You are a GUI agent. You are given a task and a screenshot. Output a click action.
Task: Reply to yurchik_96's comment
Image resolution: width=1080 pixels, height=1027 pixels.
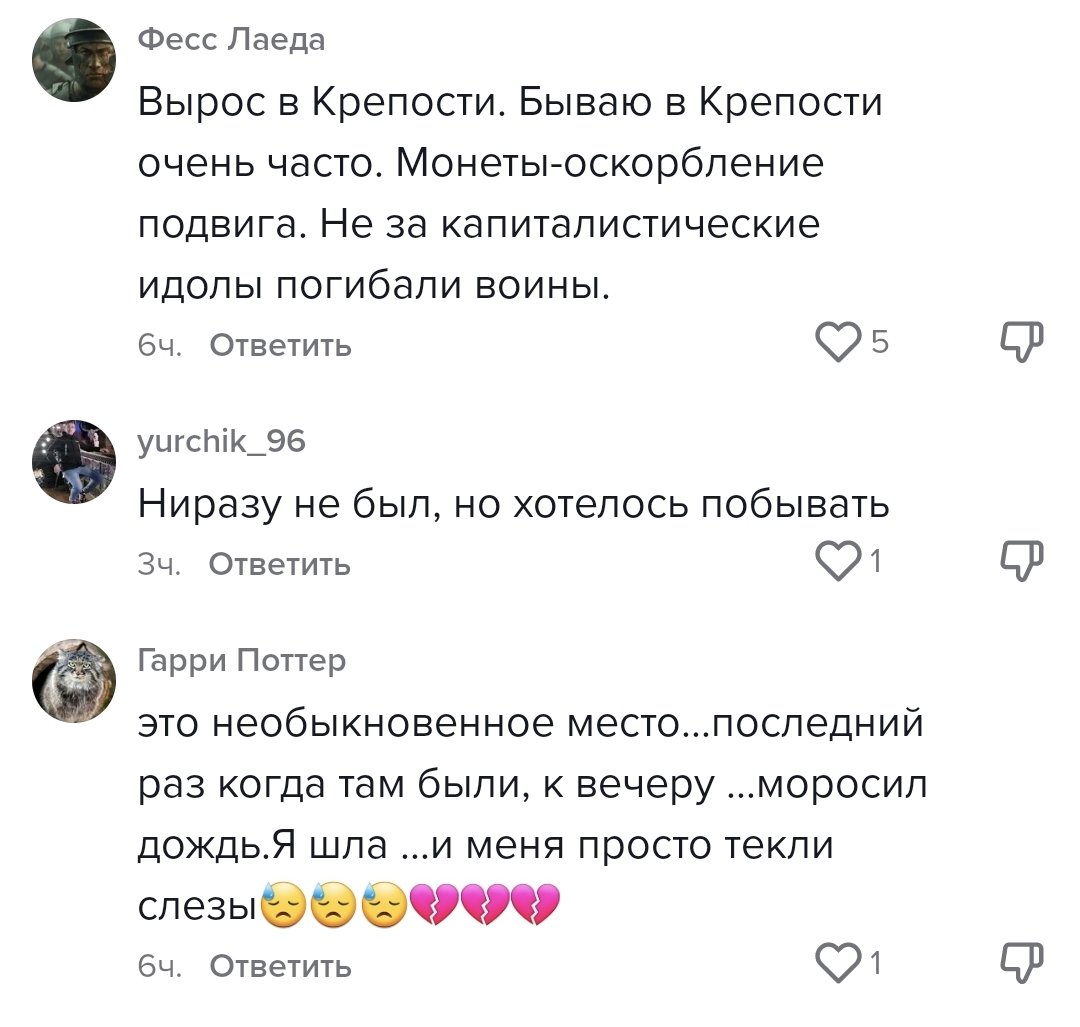tap(280, 564)
